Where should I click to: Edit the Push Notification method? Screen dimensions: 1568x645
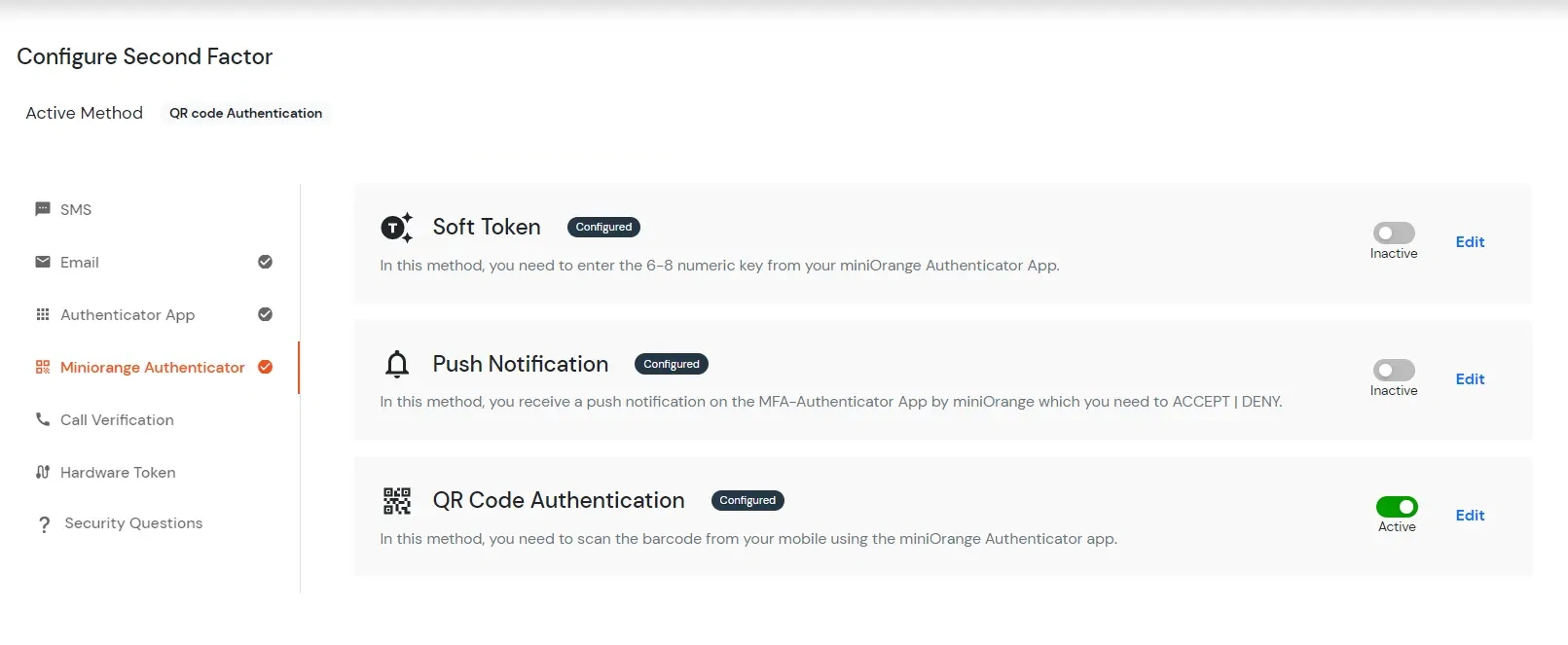(1470, 379)
